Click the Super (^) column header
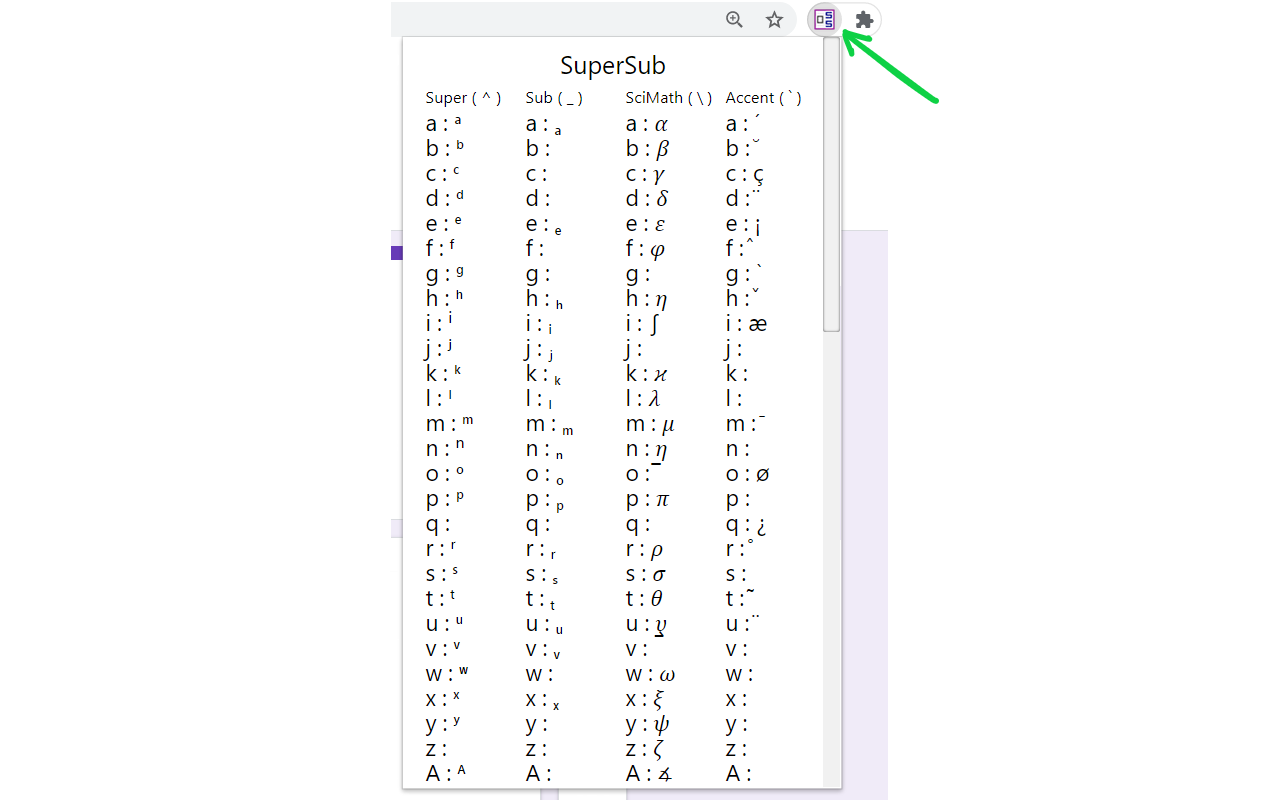1280x800 pixels. (464, 97)
